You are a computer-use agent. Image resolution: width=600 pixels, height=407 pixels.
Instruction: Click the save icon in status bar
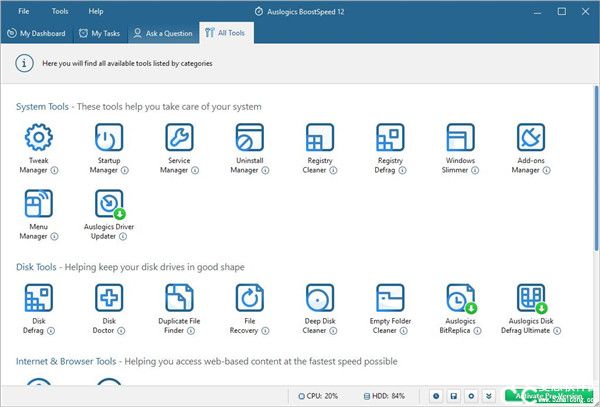(453, 396)
